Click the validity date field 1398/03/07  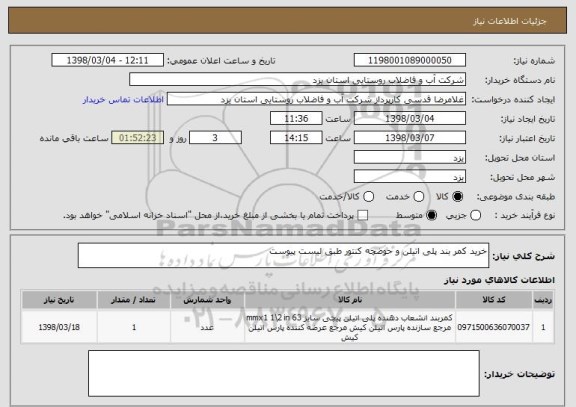tap(410, 138)
